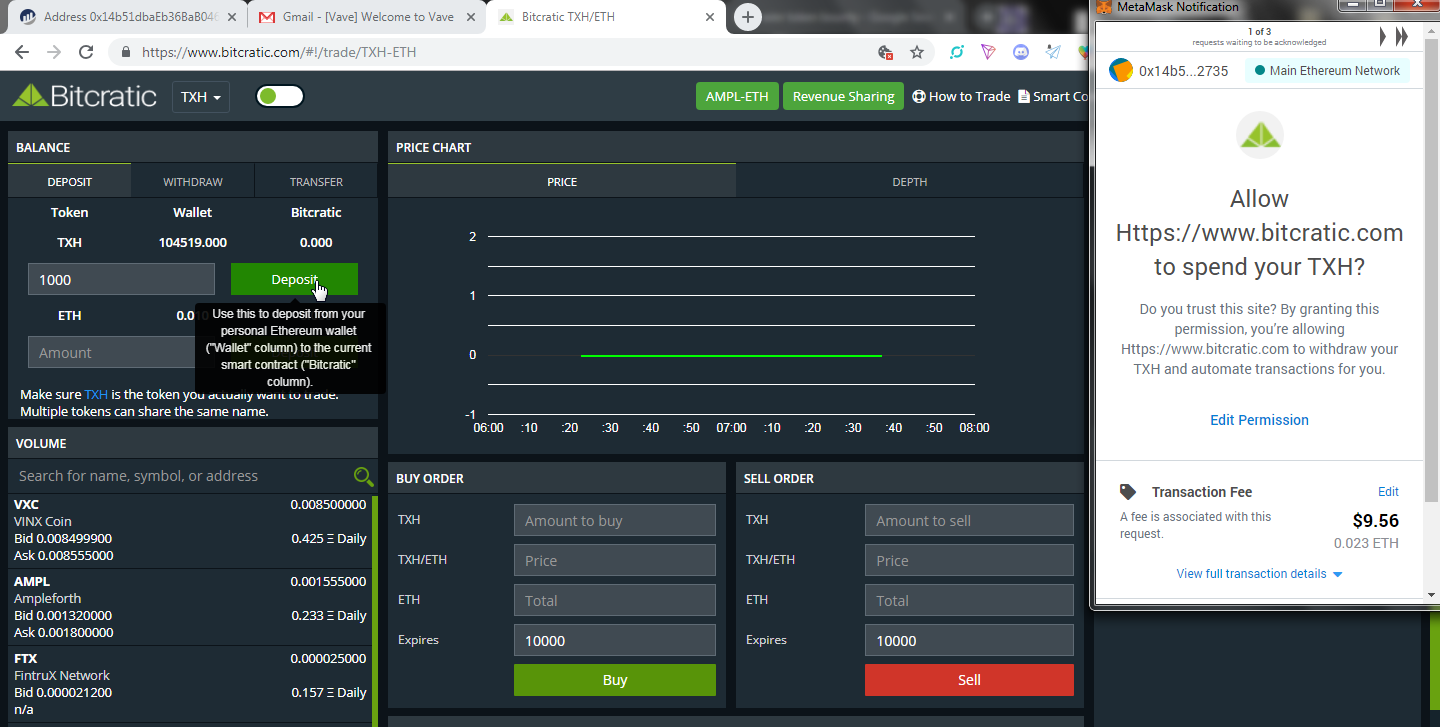Click the token search field
Image resolution: width=1440 pixels, height=727 pixels.
[180, 476]
